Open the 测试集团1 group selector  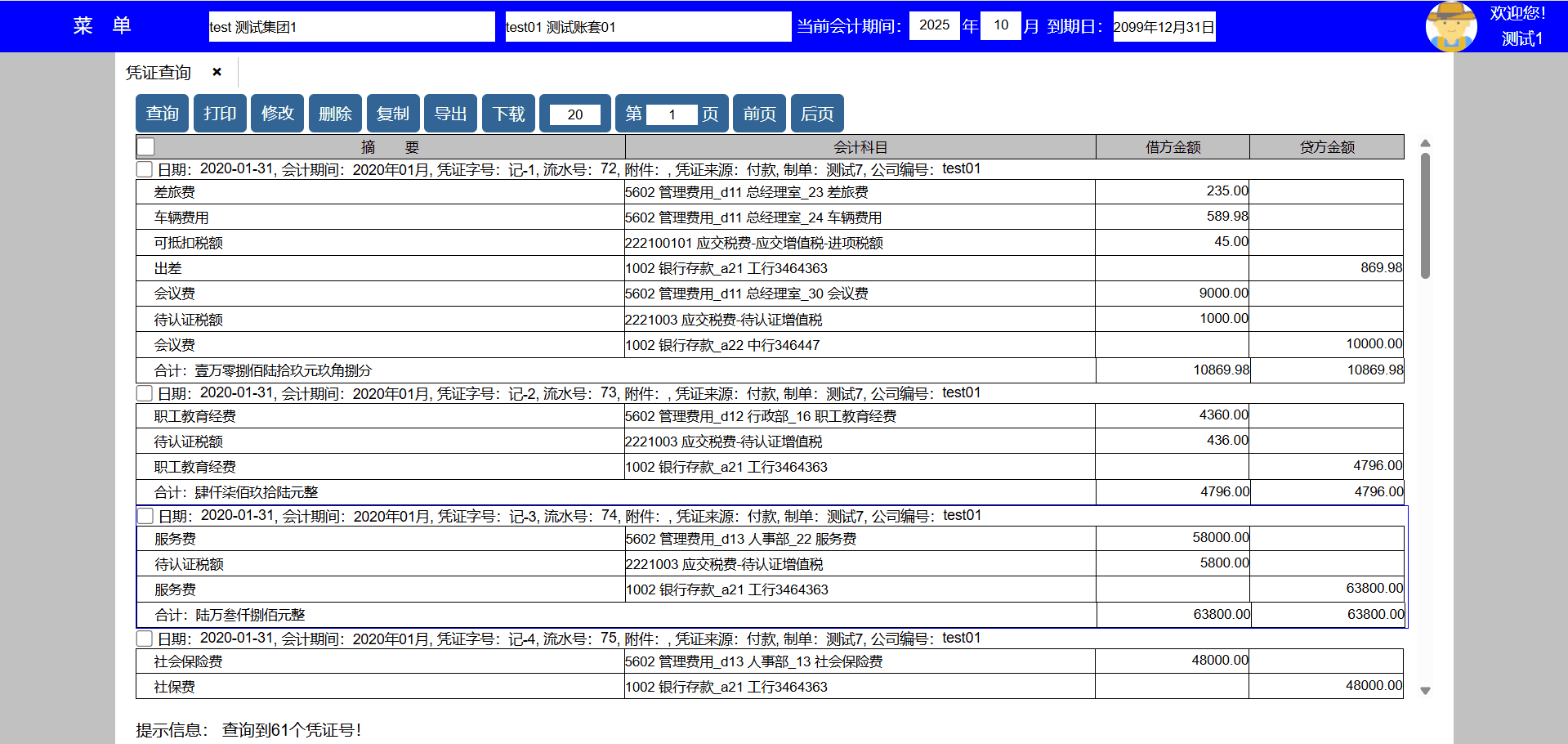[x=351, y=27]
